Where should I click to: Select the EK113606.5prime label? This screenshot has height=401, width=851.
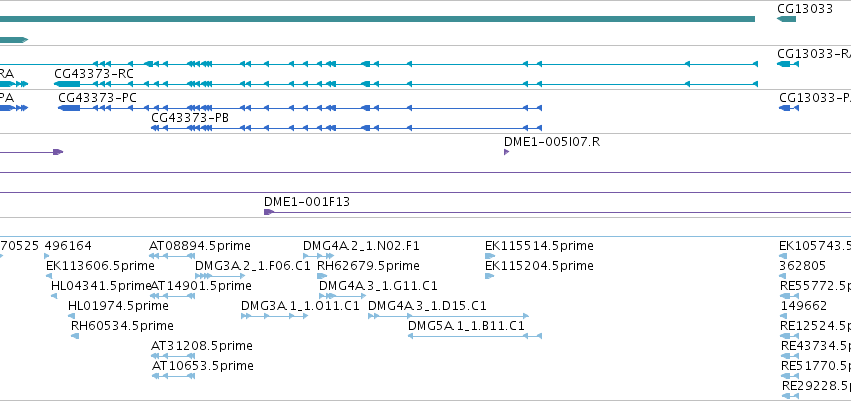point(100,266)
